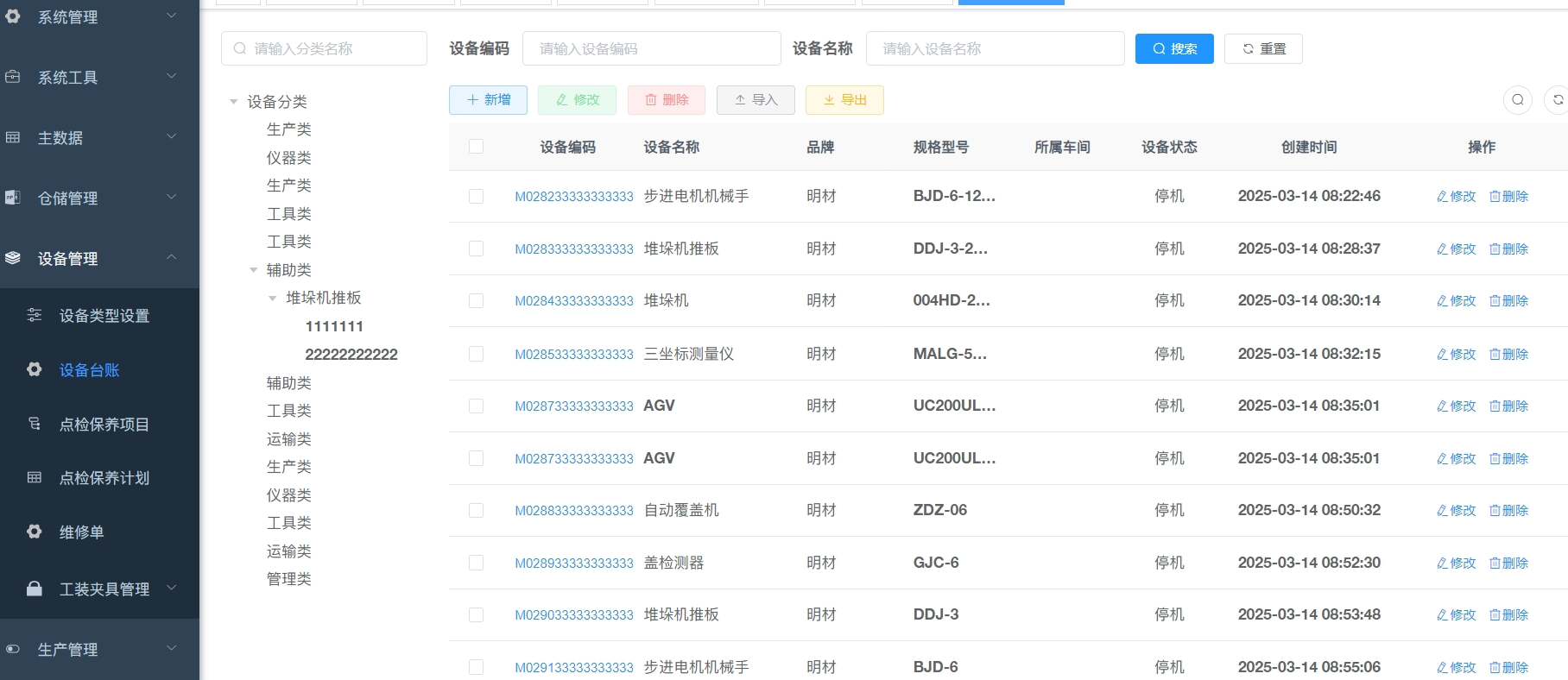
Task: Collapse the 设备分类 tree root node
Action: (x=234, y=102)
